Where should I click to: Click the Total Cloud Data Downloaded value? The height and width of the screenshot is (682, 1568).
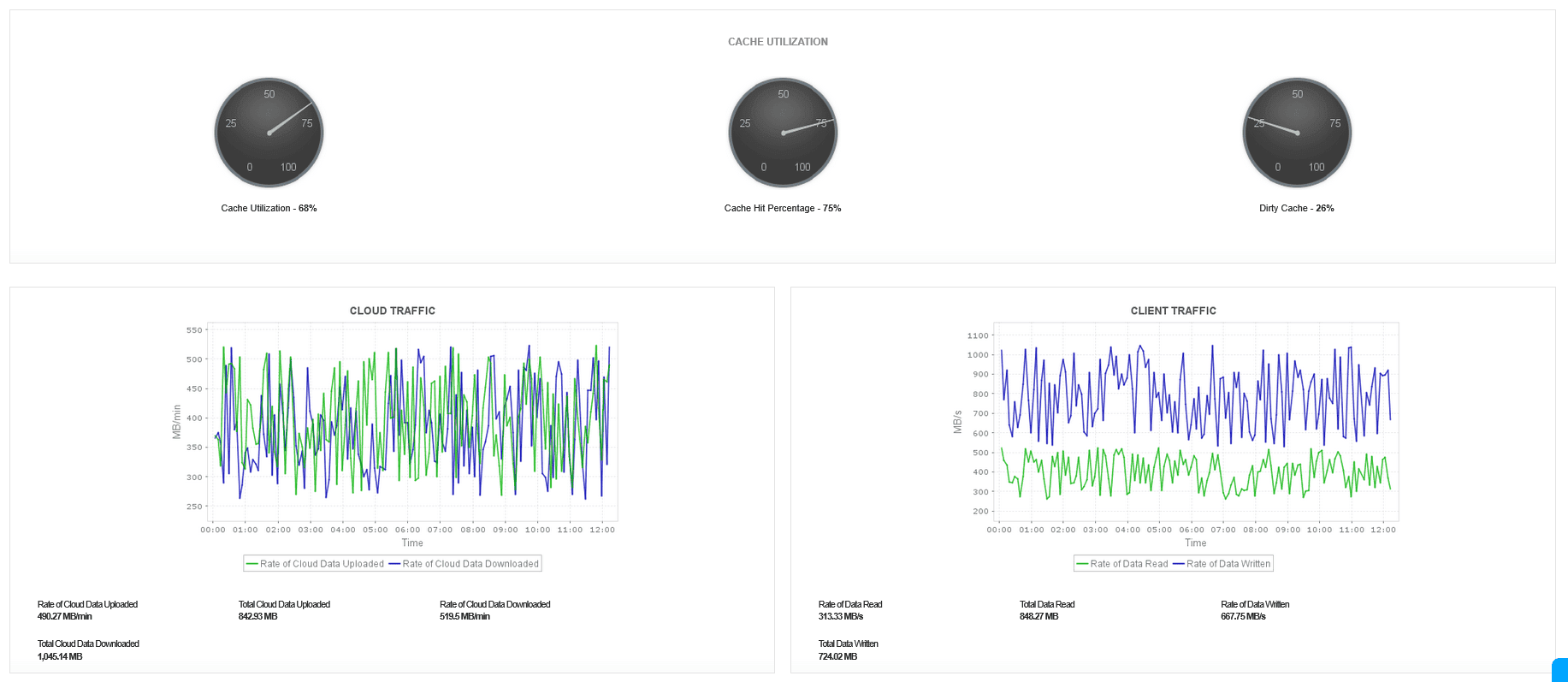pyautogui.click(x=60, y=656)
